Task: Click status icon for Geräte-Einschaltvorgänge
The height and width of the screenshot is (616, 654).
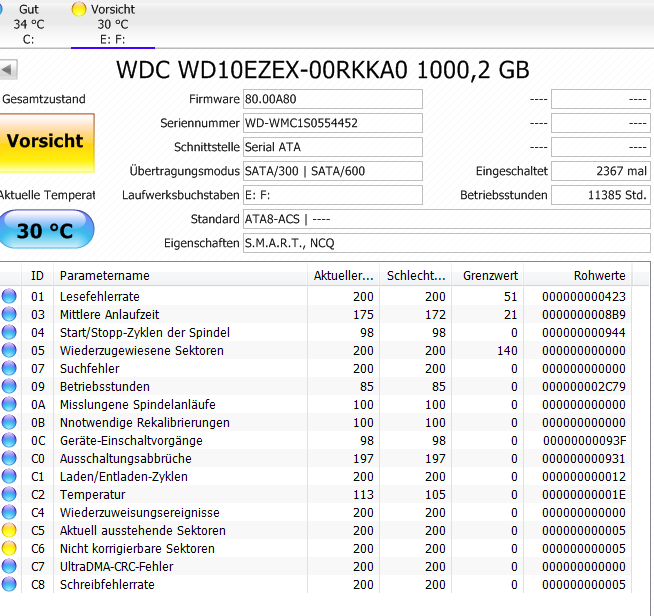Action: click(x=9, y=440)
